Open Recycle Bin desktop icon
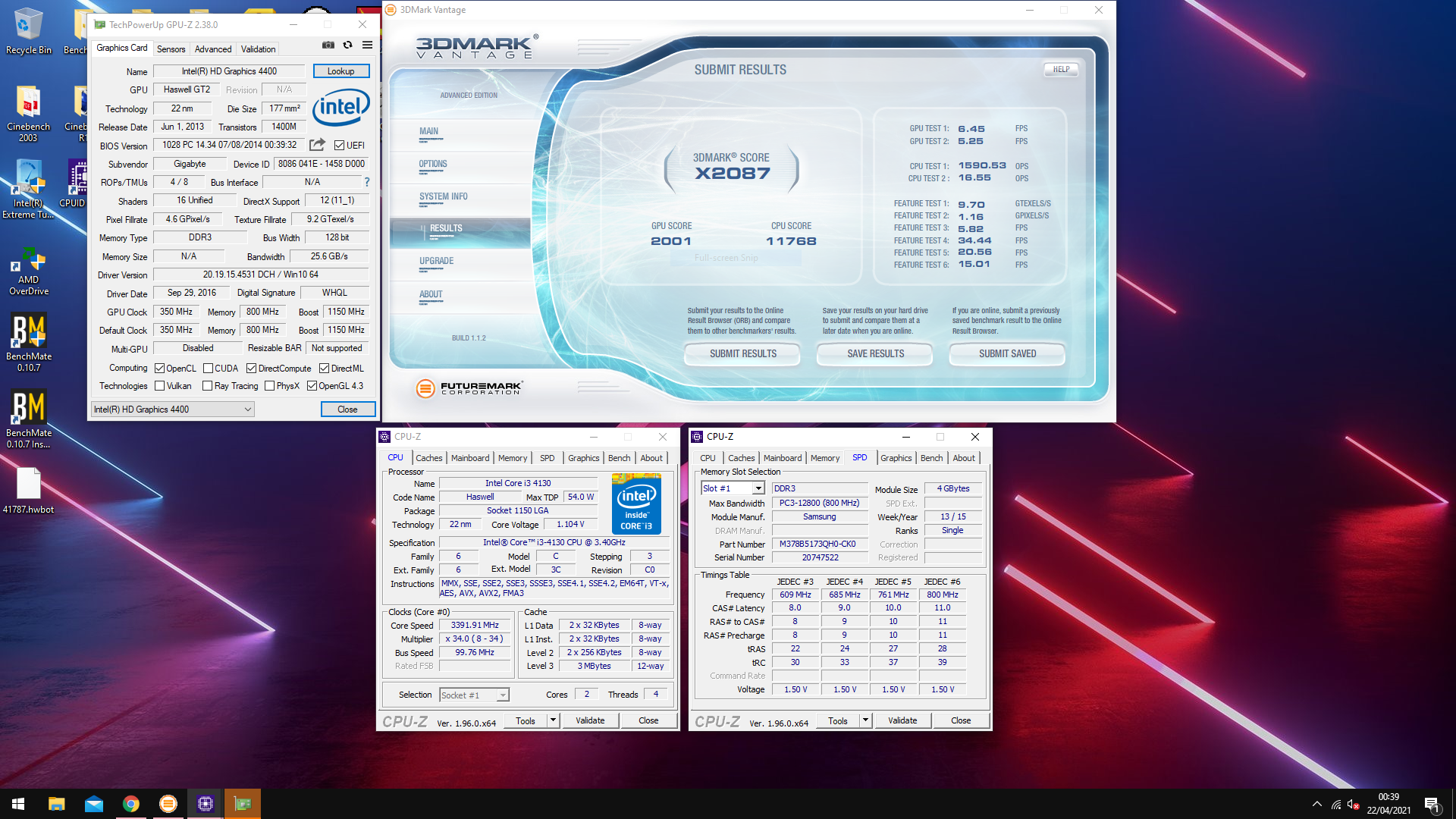 [28, 31]
